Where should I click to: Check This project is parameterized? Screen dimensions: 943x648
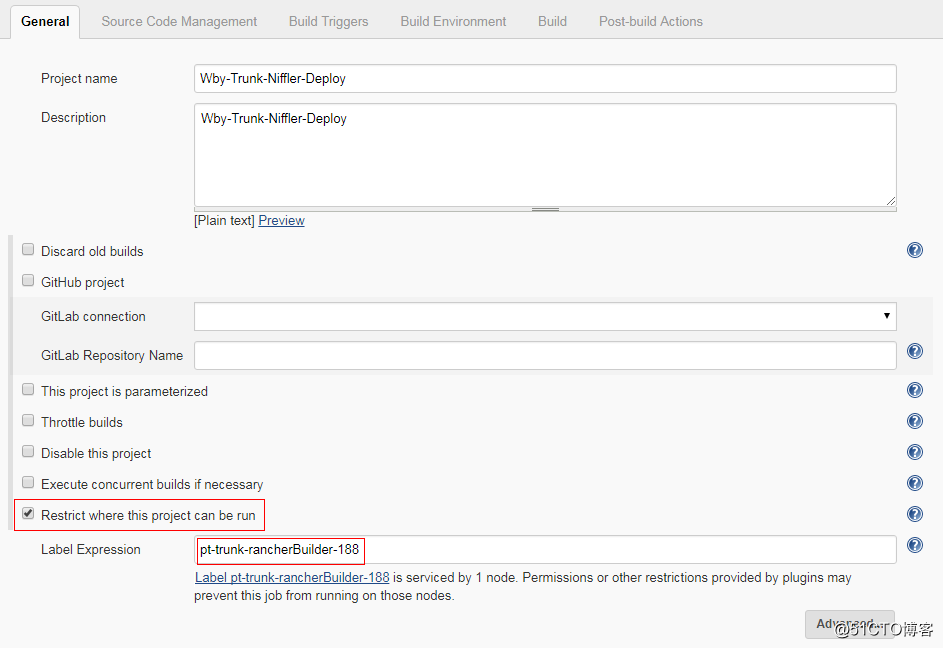pyautogui.click(x=28, y=390)
